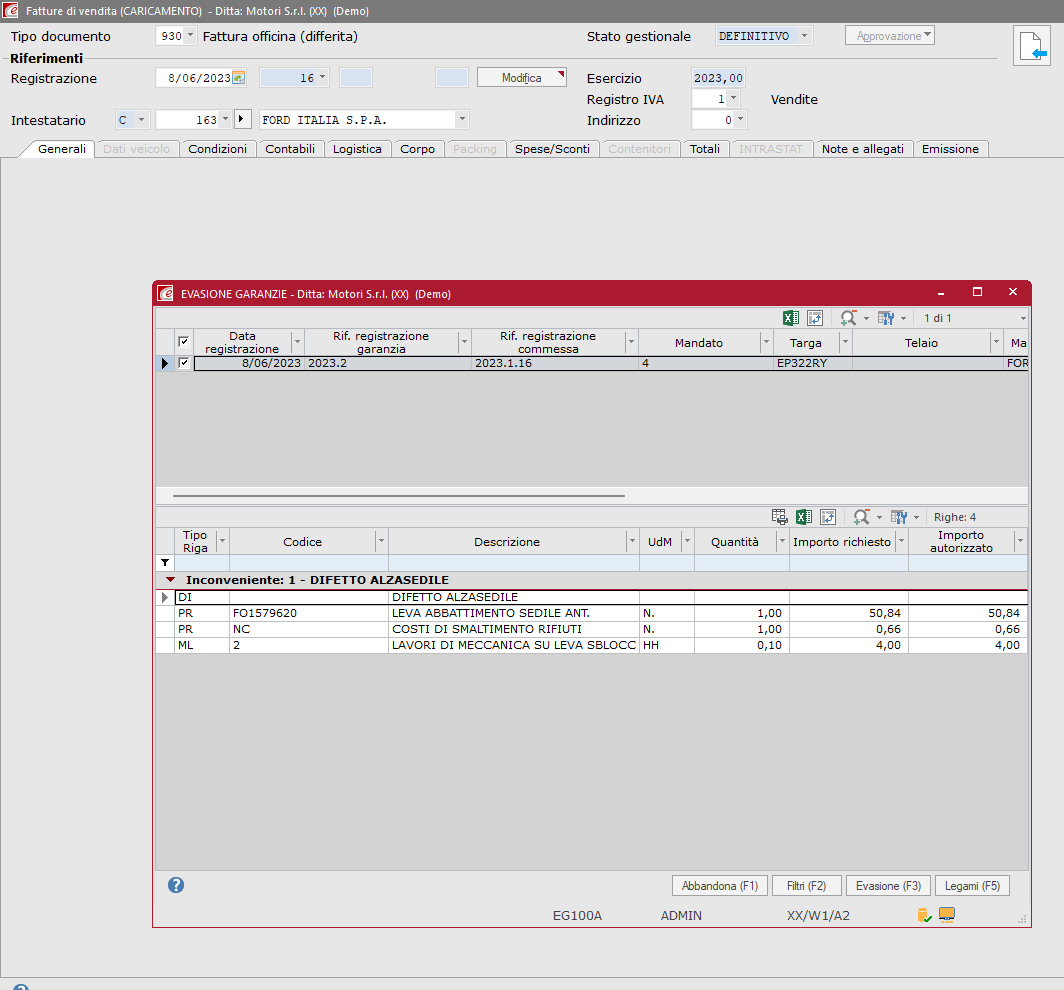Export the lower rows grid to Excel
Viewport: 1064px width, 990px height.
[804, 517]
